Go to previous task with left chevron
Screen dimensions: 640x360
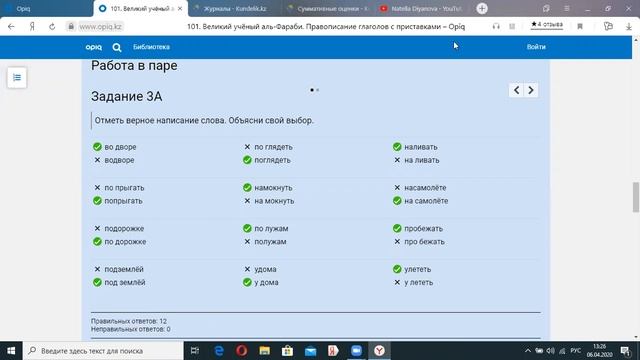click(516, 90)
